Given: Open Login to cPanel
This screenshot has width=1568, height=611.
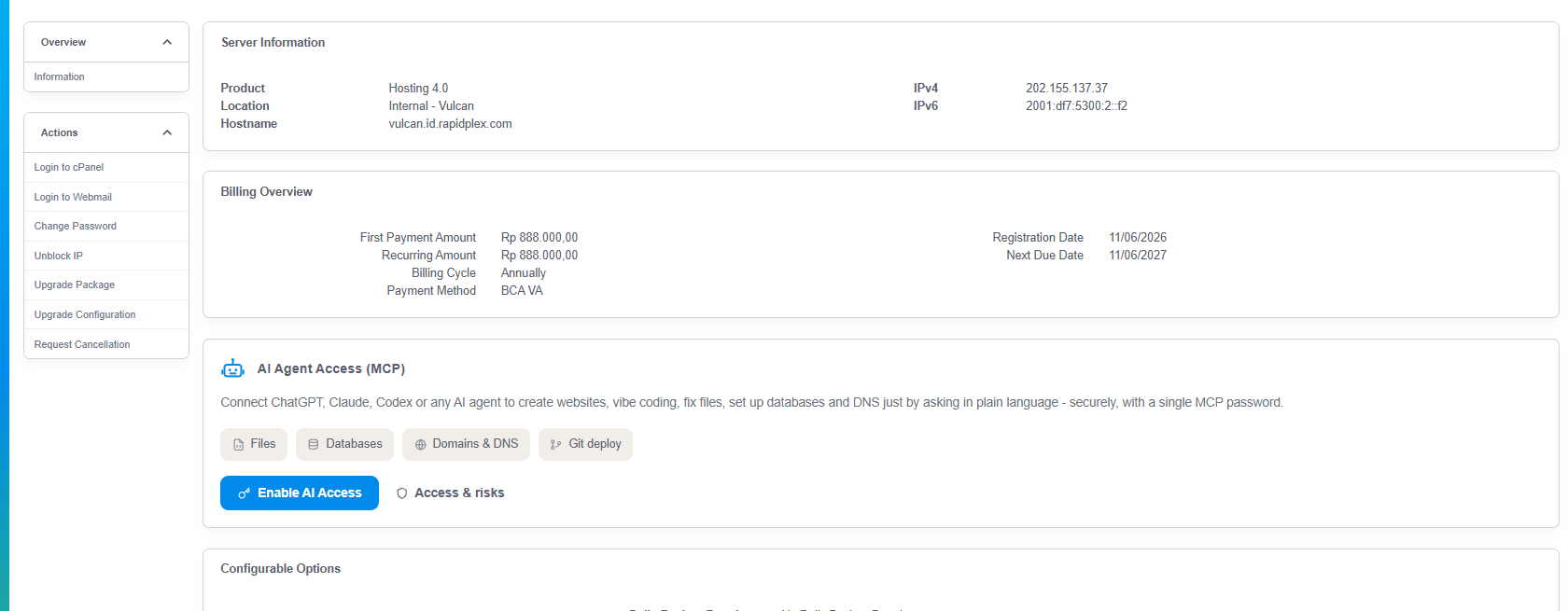Looking at the screenshot, I should 106,167.
